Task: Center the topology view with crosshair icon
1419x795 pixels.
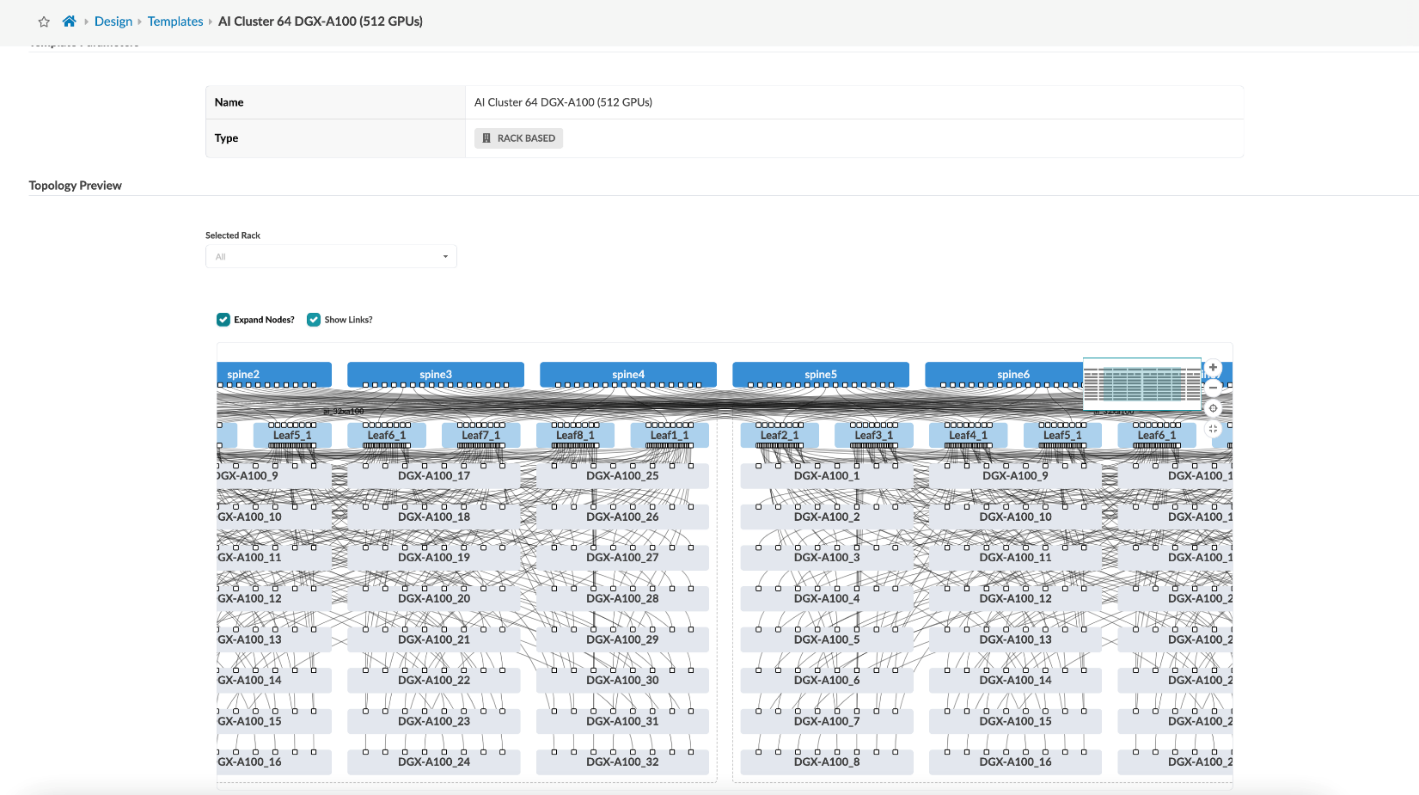Action: tap(1213, 408)
